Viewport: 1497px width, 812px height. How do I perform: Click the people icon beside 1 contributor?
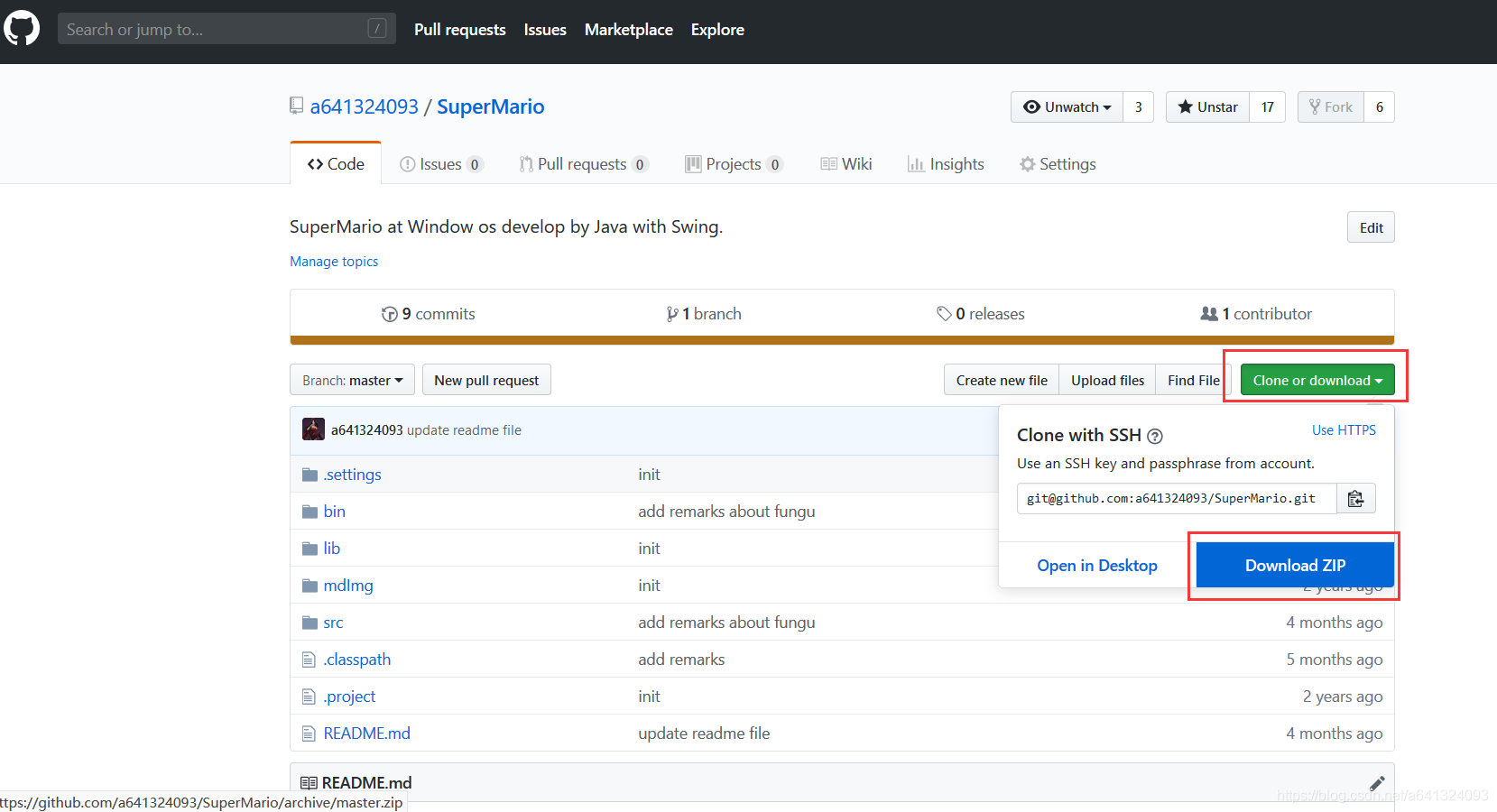[1209, 314]
